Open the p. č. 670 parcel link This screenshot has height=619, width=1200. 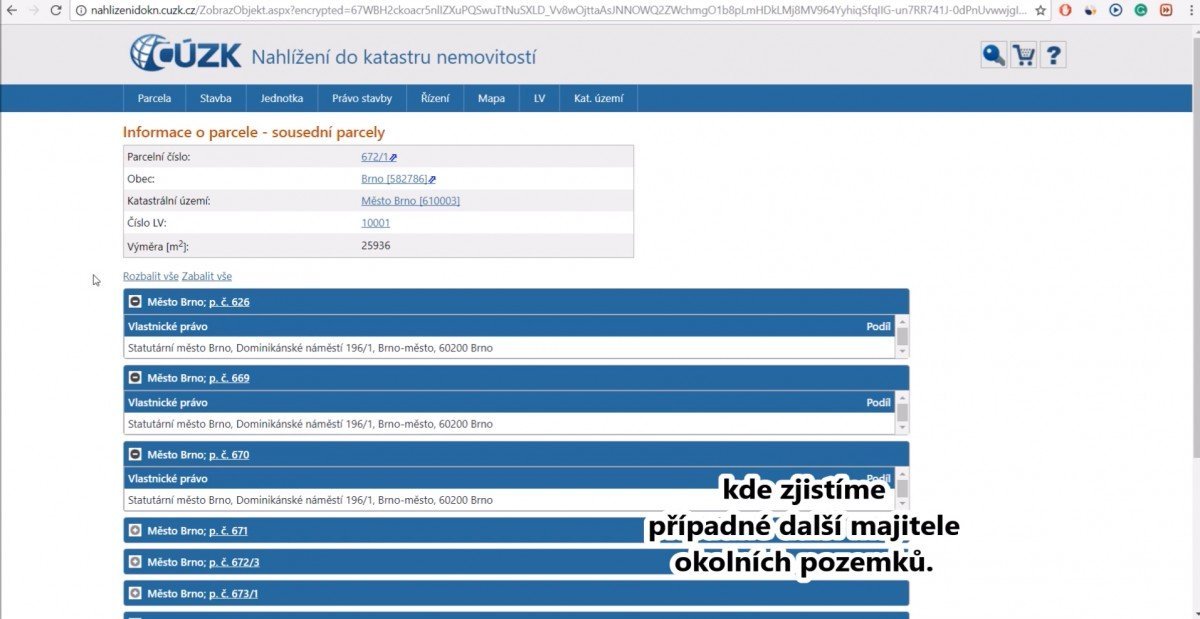coord(229,454)
